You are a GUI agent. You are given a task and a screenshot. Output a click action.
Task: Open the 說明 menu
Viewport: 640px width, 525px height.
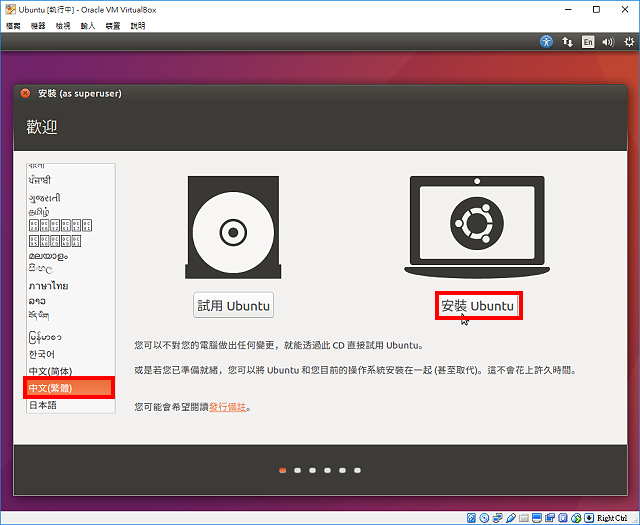pyautogui.click(x=138, y=26)
